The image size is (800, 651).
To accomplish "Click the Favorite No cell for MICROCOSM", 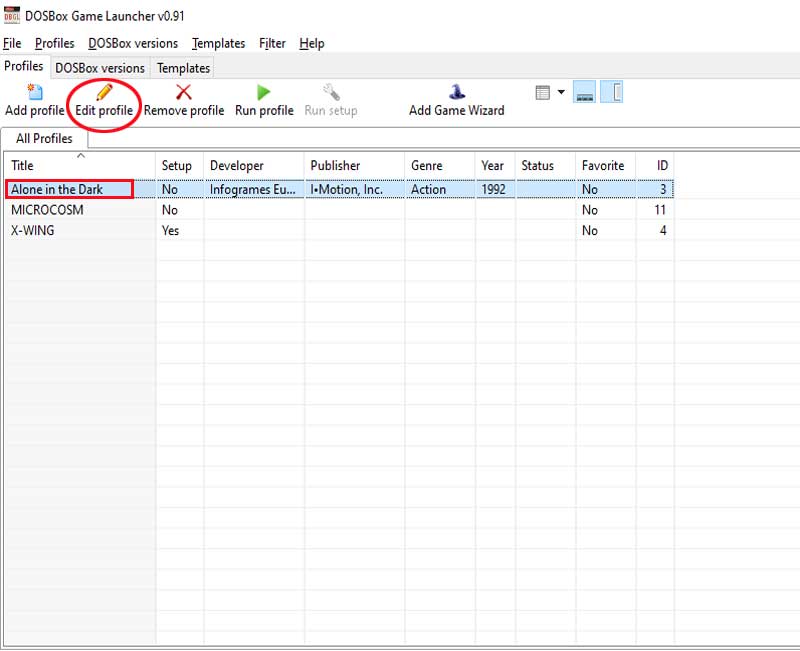I will (606, 210).
